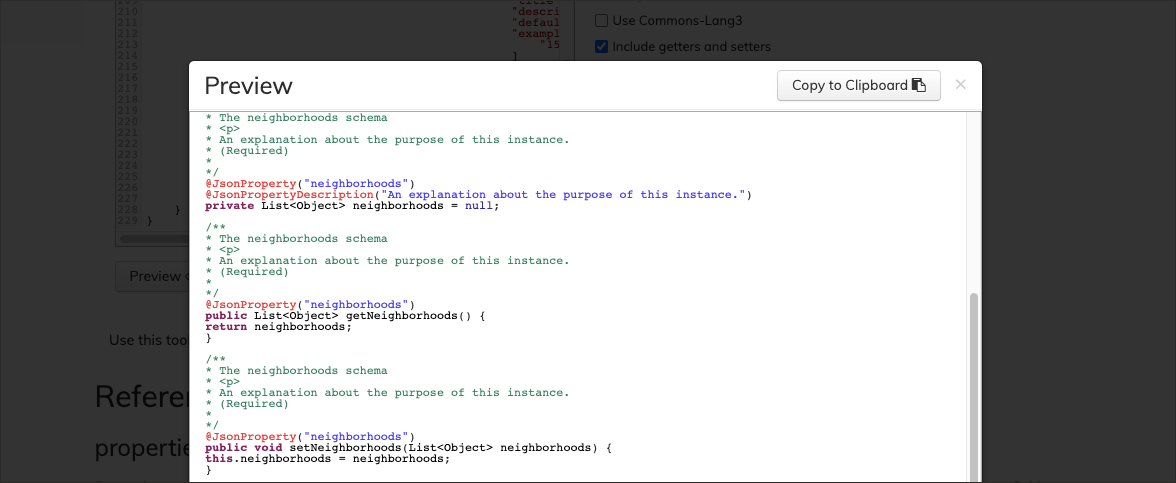Click the setNeighborhoods method signature line
Image resolution: width=1176 pixels, height=483 pixels.
(409, 448)
